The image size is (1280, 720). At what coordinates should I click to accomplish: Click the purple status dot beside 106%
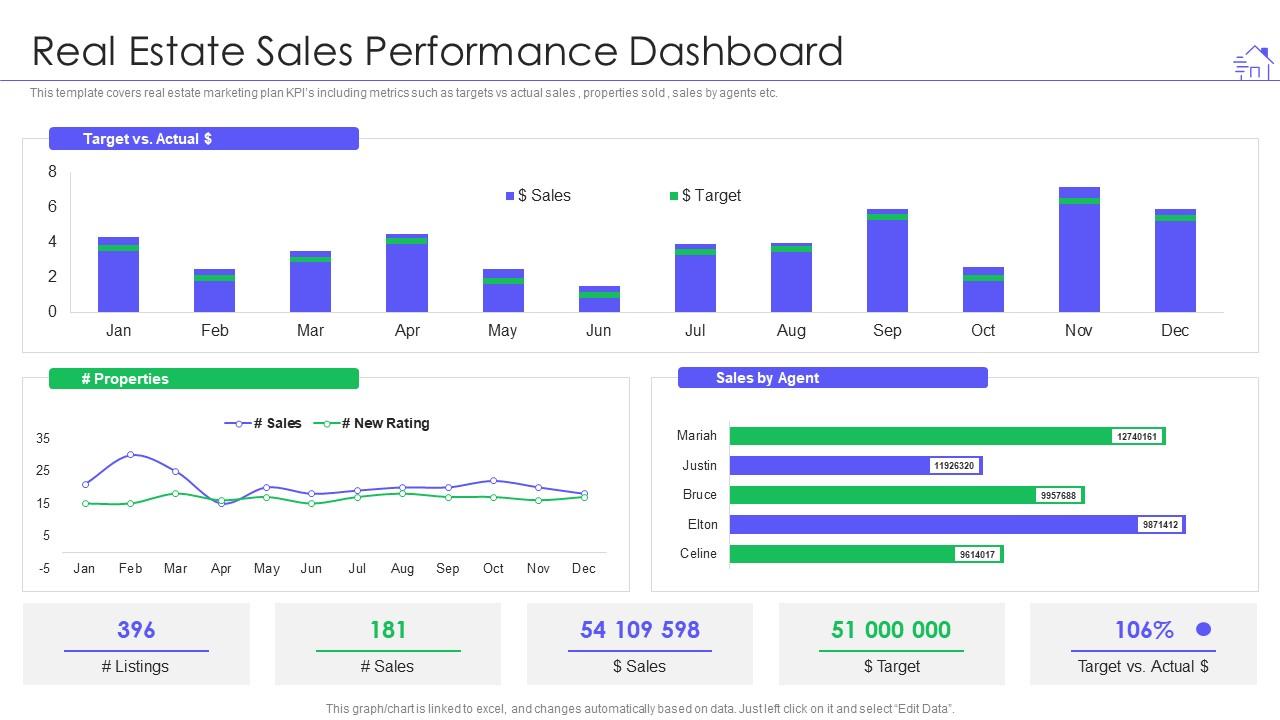pyautogui.click(x=1203, y=629)
